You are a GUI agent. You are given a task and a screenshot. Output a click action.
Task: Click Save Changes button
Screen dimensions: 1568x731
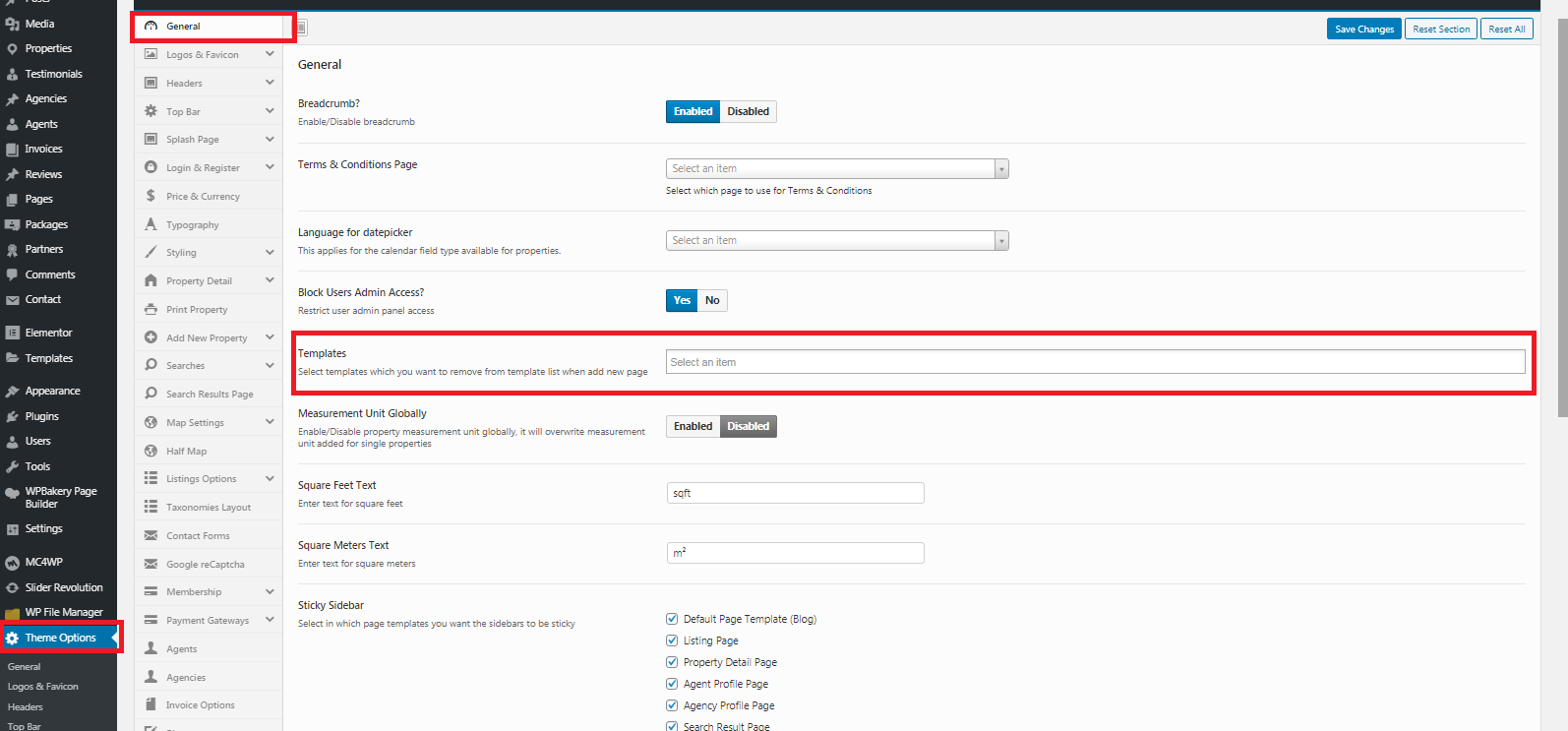tap(1363, 29)
